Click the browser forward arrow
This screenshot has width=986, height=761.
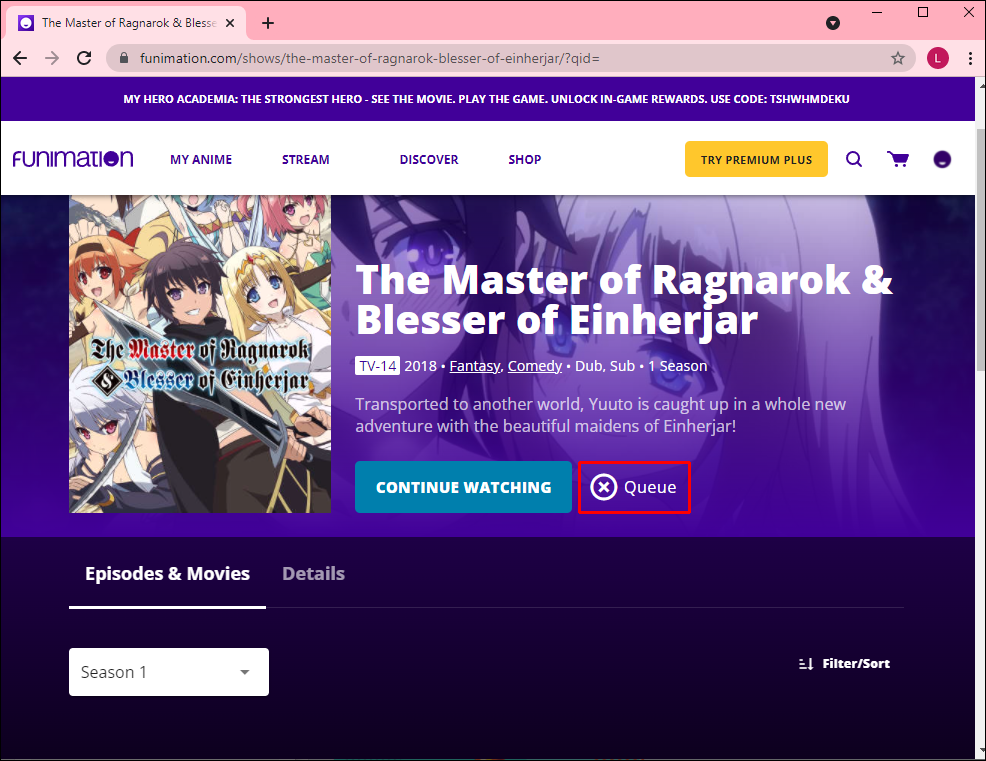tap(52, 58)
